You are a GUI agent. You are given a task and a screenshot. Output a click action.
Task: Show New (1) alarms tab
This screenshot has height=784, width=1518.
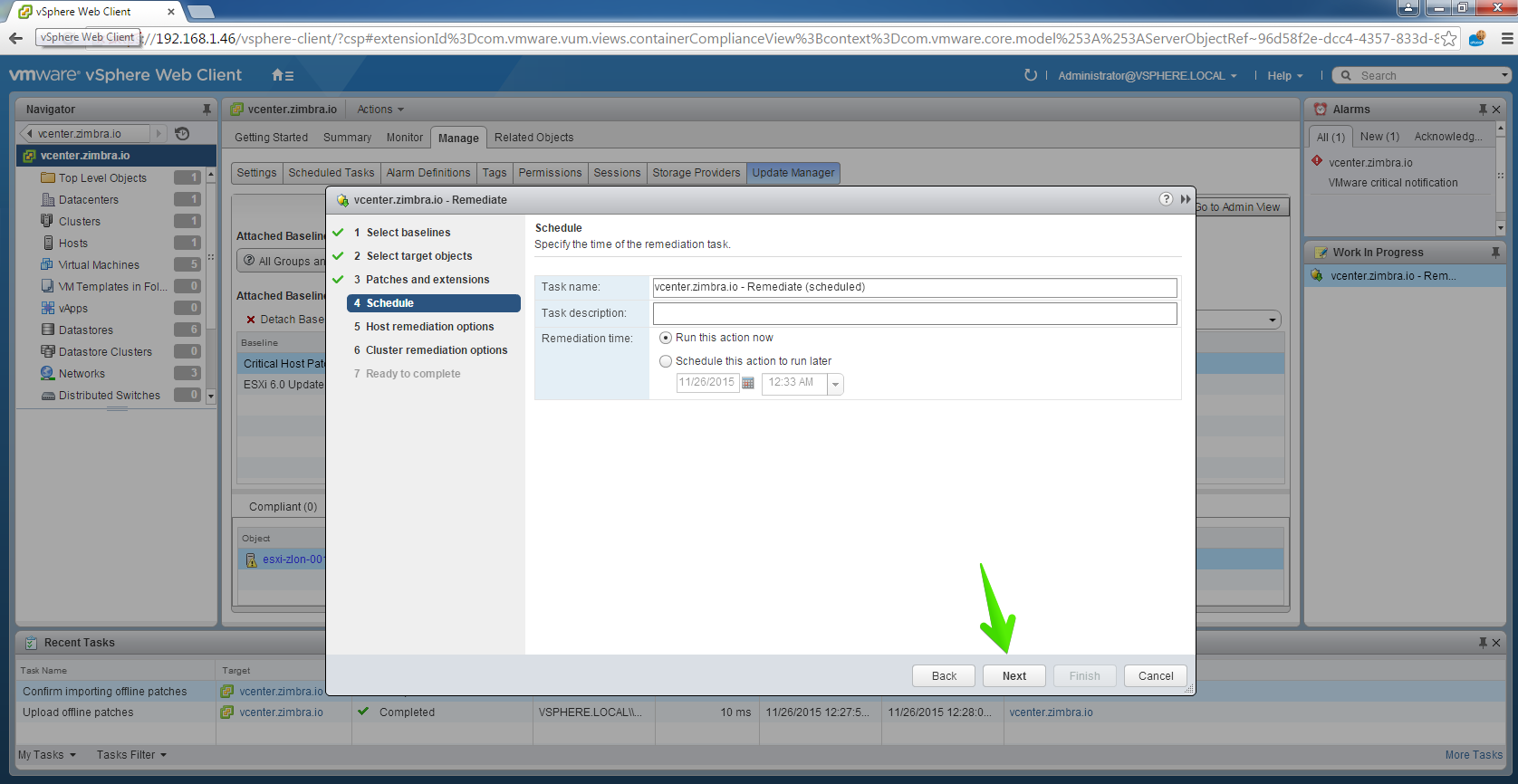pos(1379,137)
